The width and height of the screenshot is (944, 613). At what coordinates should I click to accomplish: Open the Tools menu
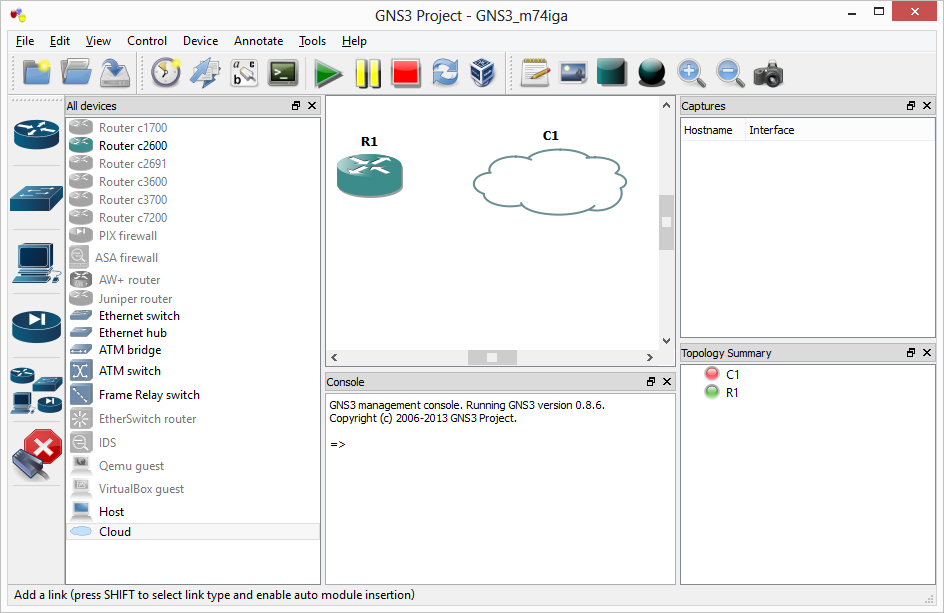(312, 41)
